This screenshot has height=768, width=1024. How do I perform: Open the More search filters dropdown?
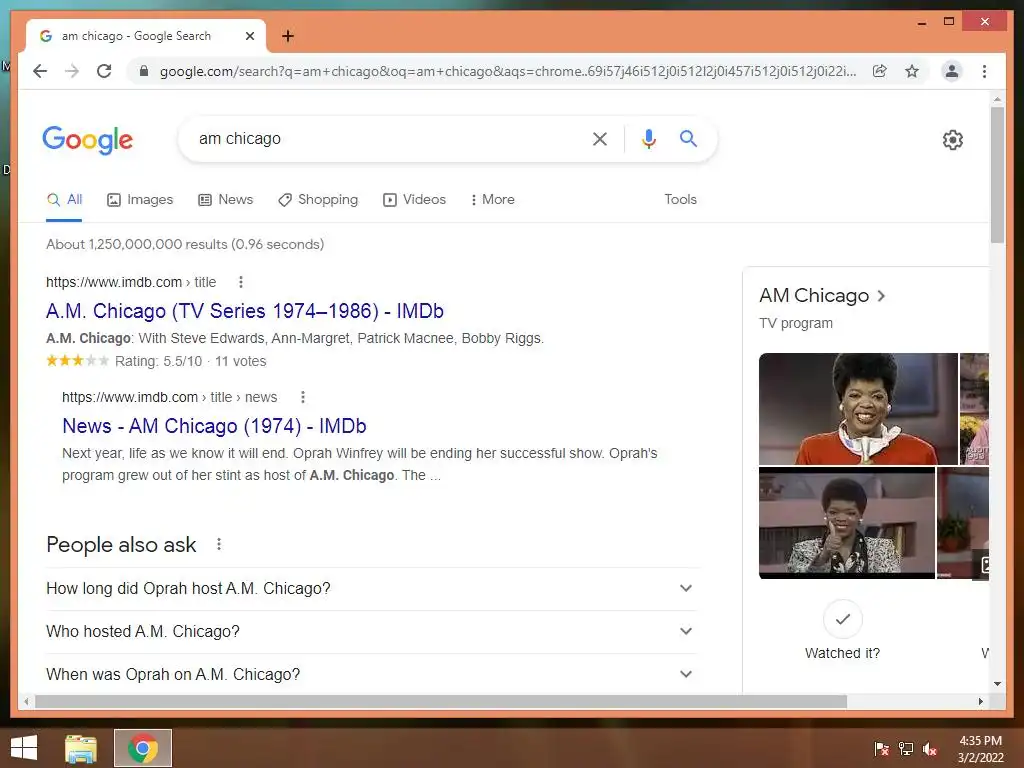[x=492, y=199]
